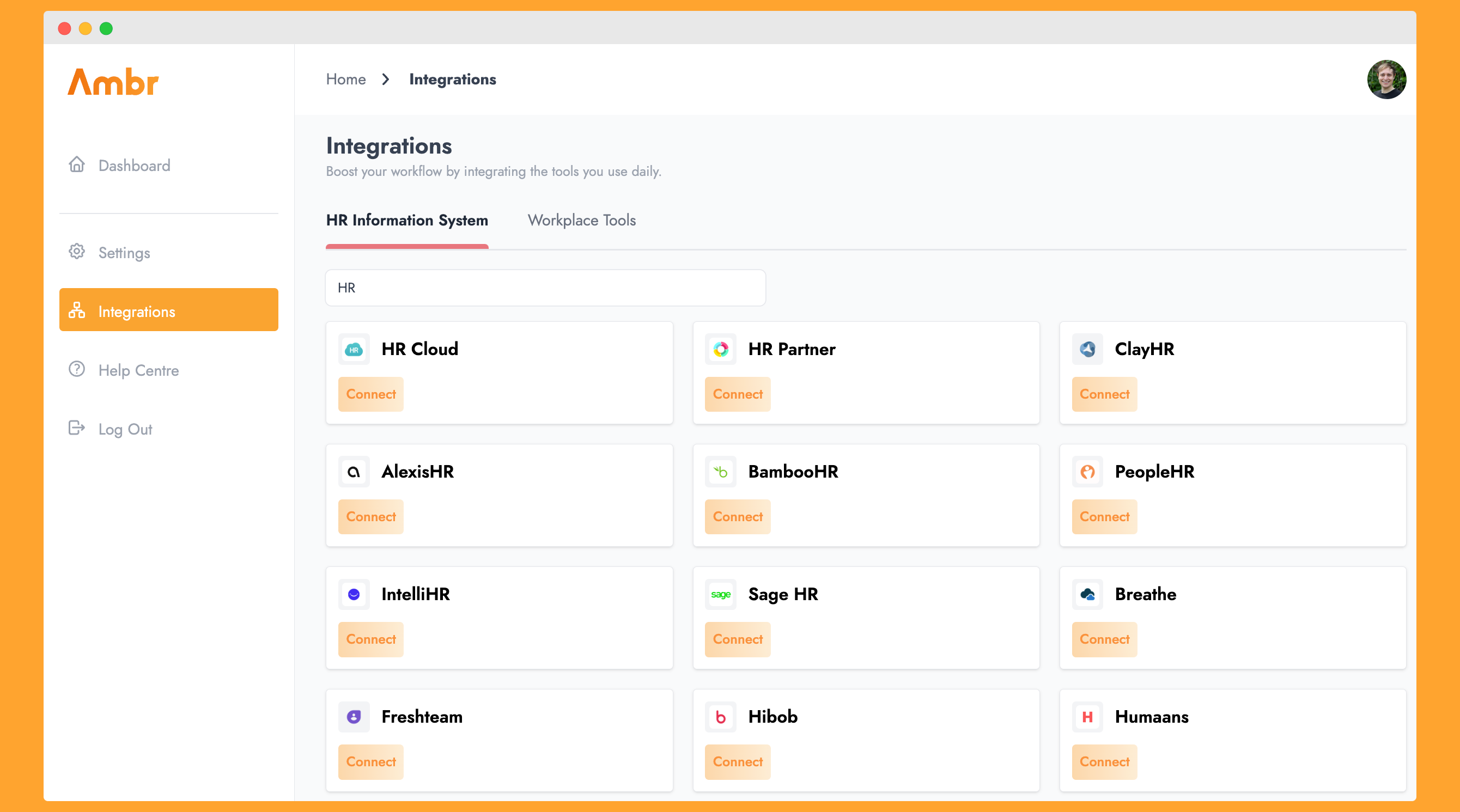Click the Ambr logo in the sidebar
The image size is (1460, 812).
113,81
